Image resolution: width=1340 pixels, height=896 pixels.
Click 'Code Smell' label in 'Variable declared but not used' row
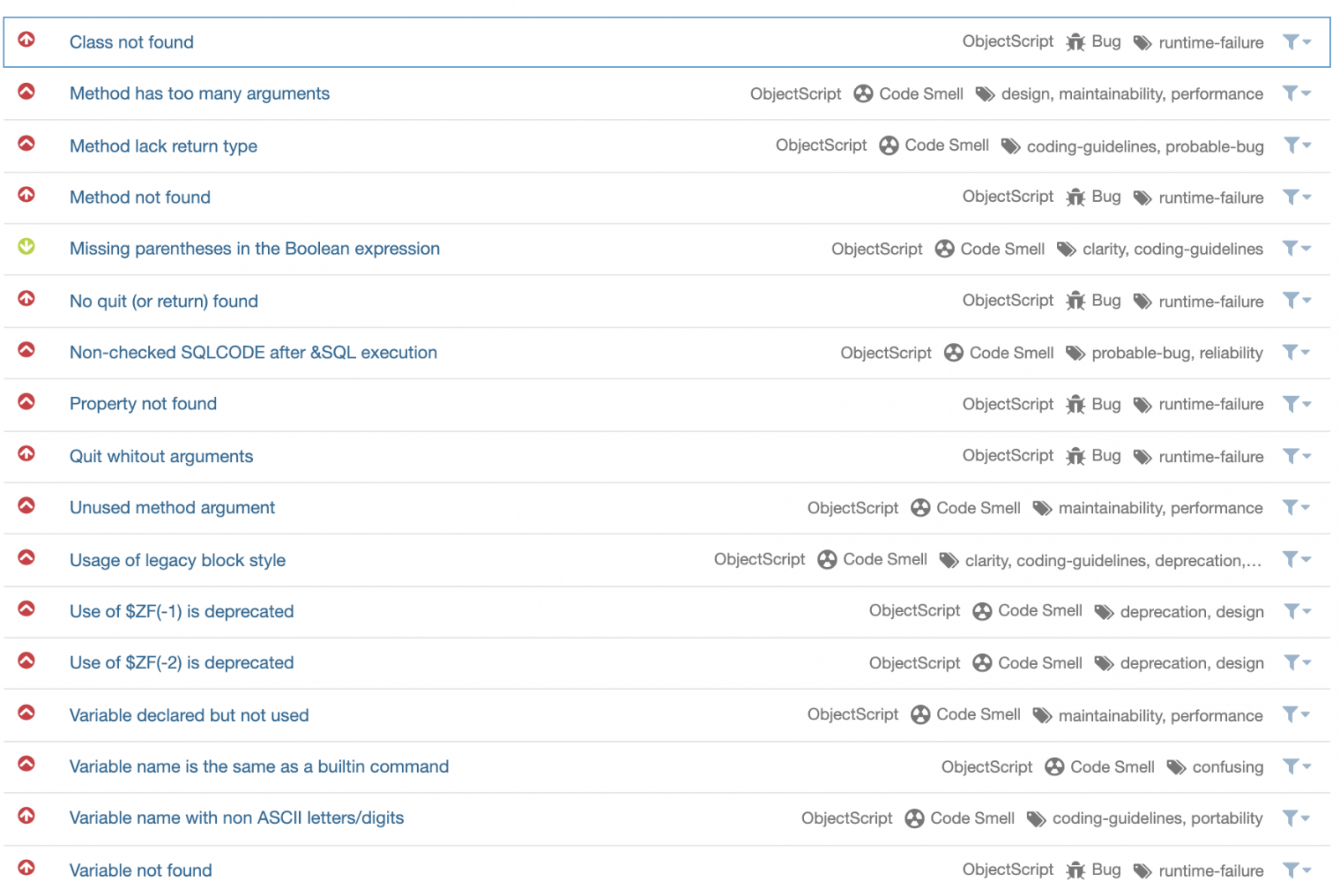(x=978, y=714)
